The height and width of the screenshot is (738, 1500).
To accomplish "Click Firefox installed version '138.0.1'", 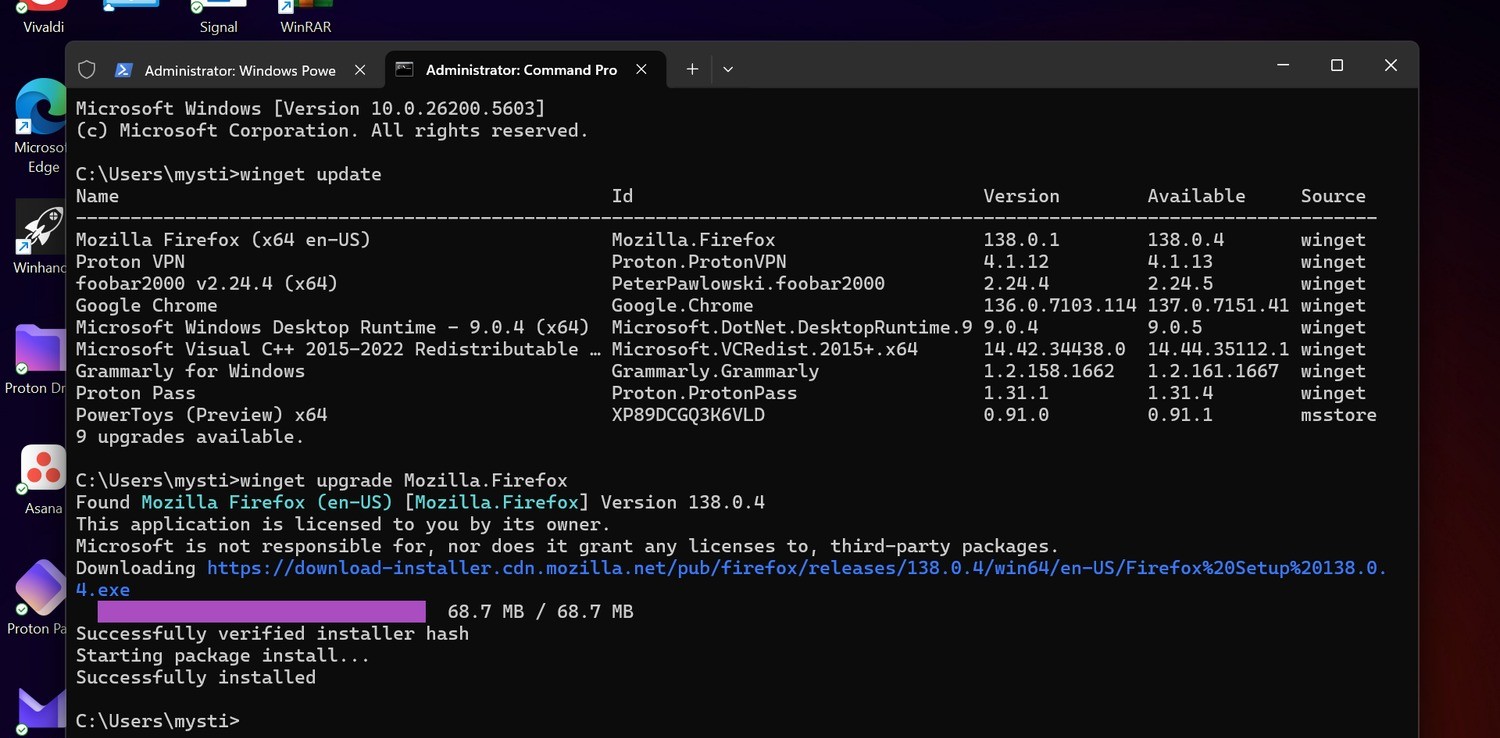I will pos(1021,240).
